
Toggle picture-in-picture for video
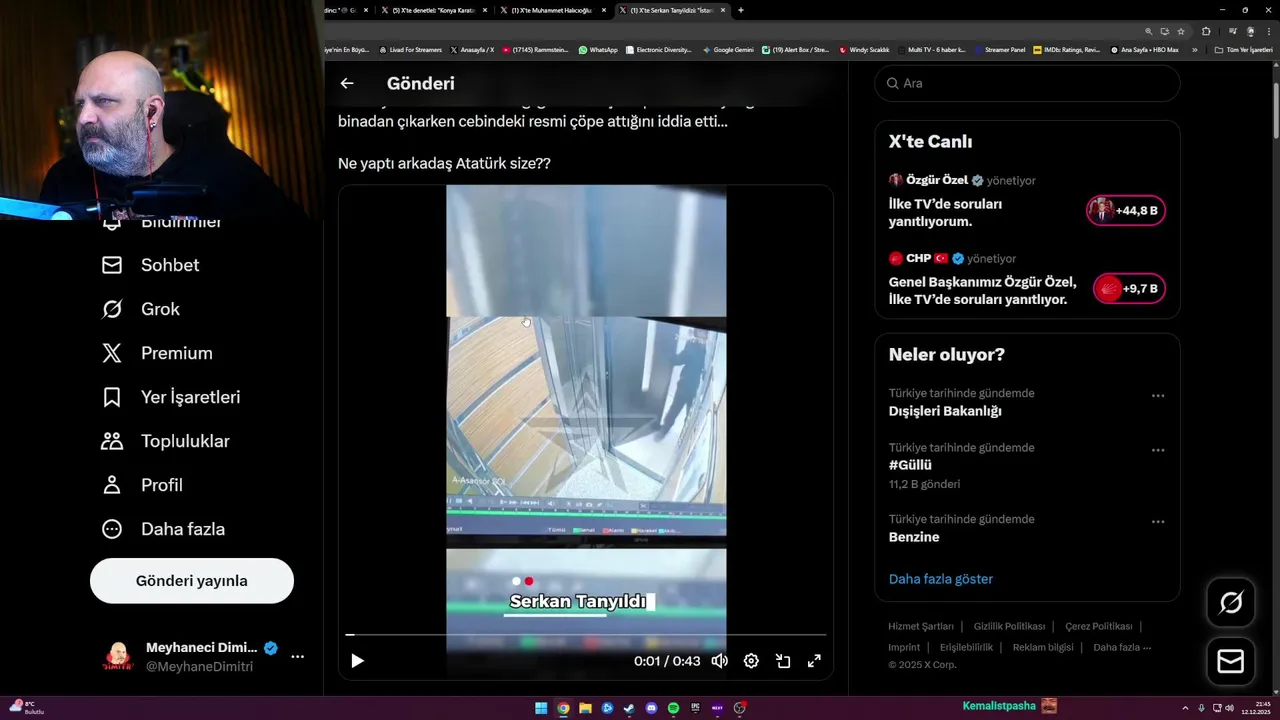[783, 661]
